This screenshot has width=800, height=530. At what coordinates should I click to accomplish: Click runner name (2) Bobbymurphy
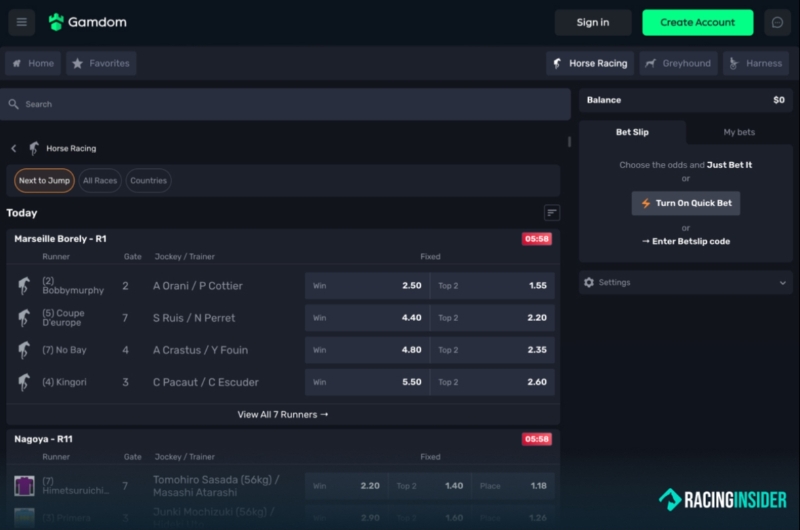[x=73, y=286]
